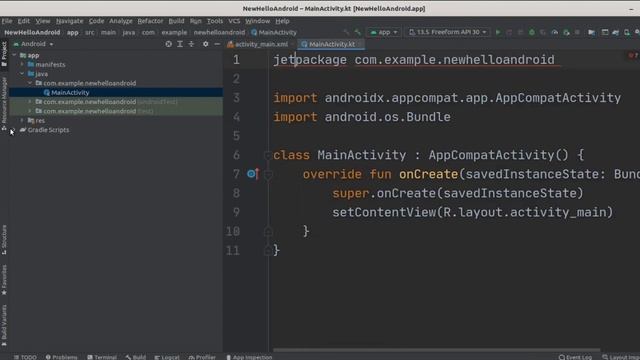The height and width of the screenshot is (360, 640).
Task: Click the editor horizontal scrollbar
Action: (x=437, y=350)
